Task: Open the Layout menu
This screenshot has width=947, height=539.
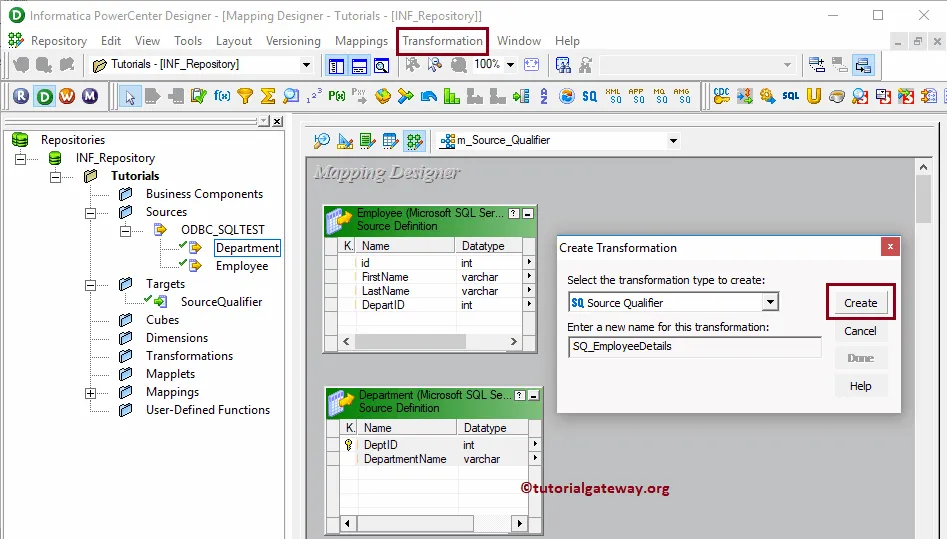Action: (x=234, y=40)
